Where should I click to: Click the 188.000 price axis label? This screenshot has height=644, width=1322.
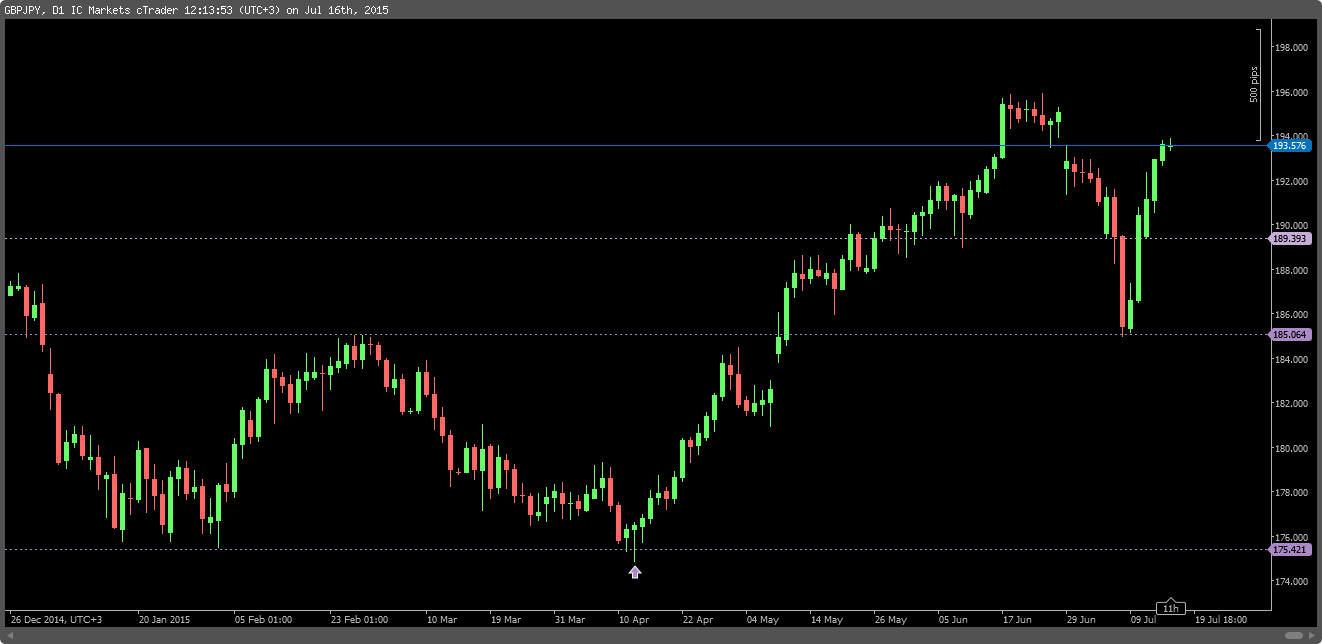(x=1290, y=270)
